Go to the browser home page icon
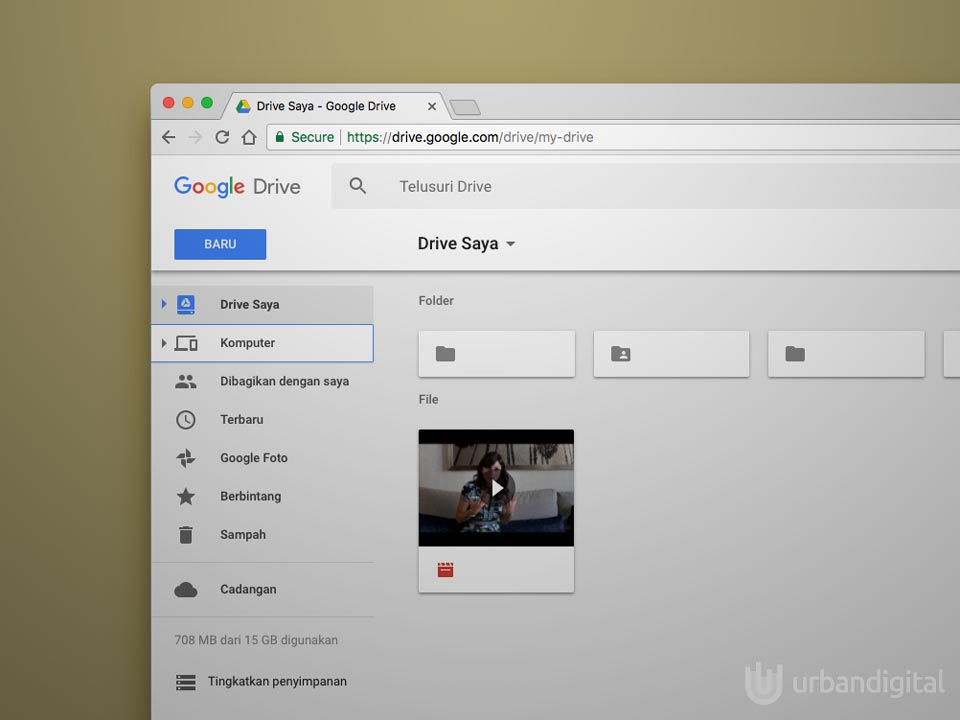Viewport: 960px width, 720px height. point(249,137)
